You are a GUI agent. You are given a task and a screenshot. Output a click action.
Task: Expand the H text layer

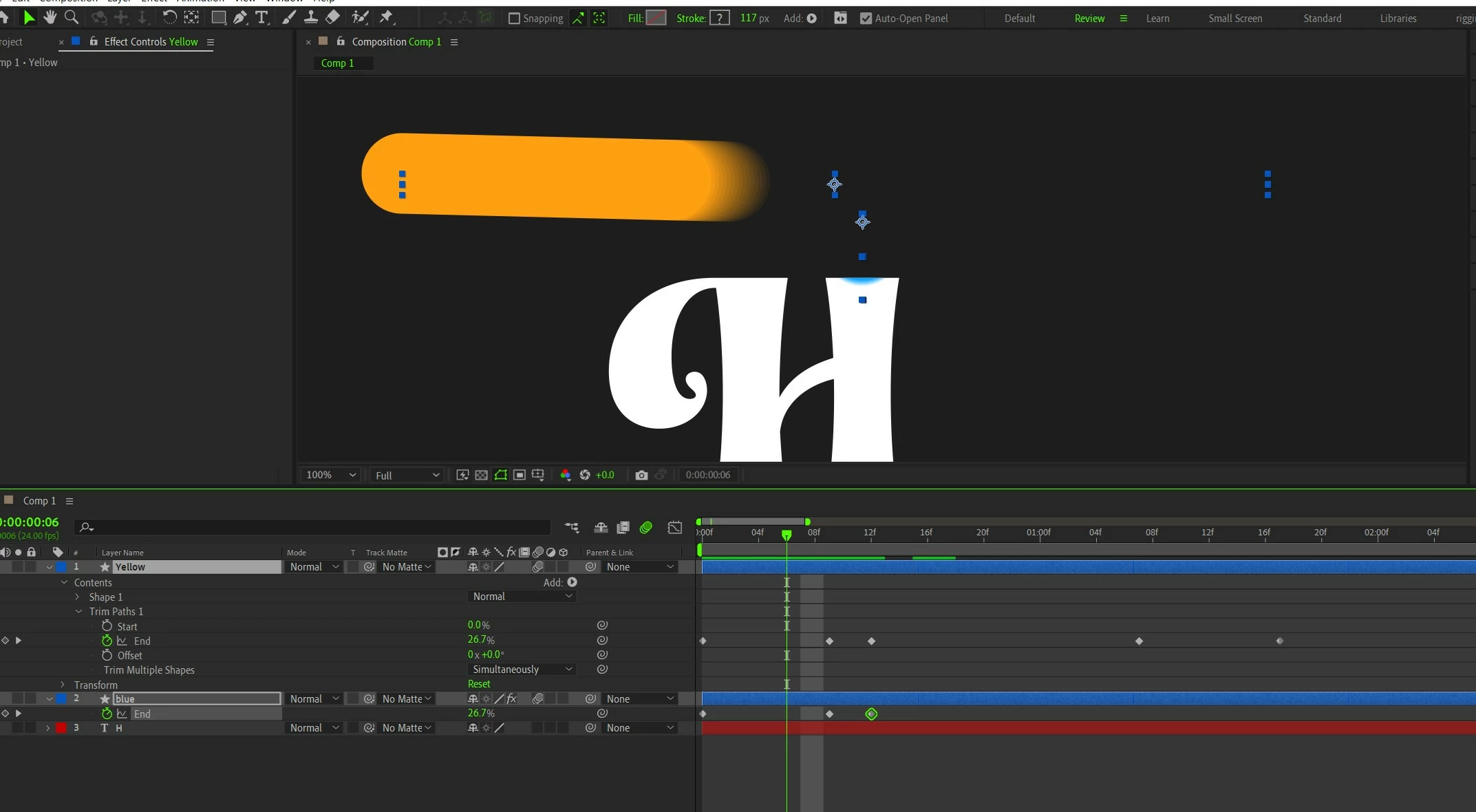(47, 728)
